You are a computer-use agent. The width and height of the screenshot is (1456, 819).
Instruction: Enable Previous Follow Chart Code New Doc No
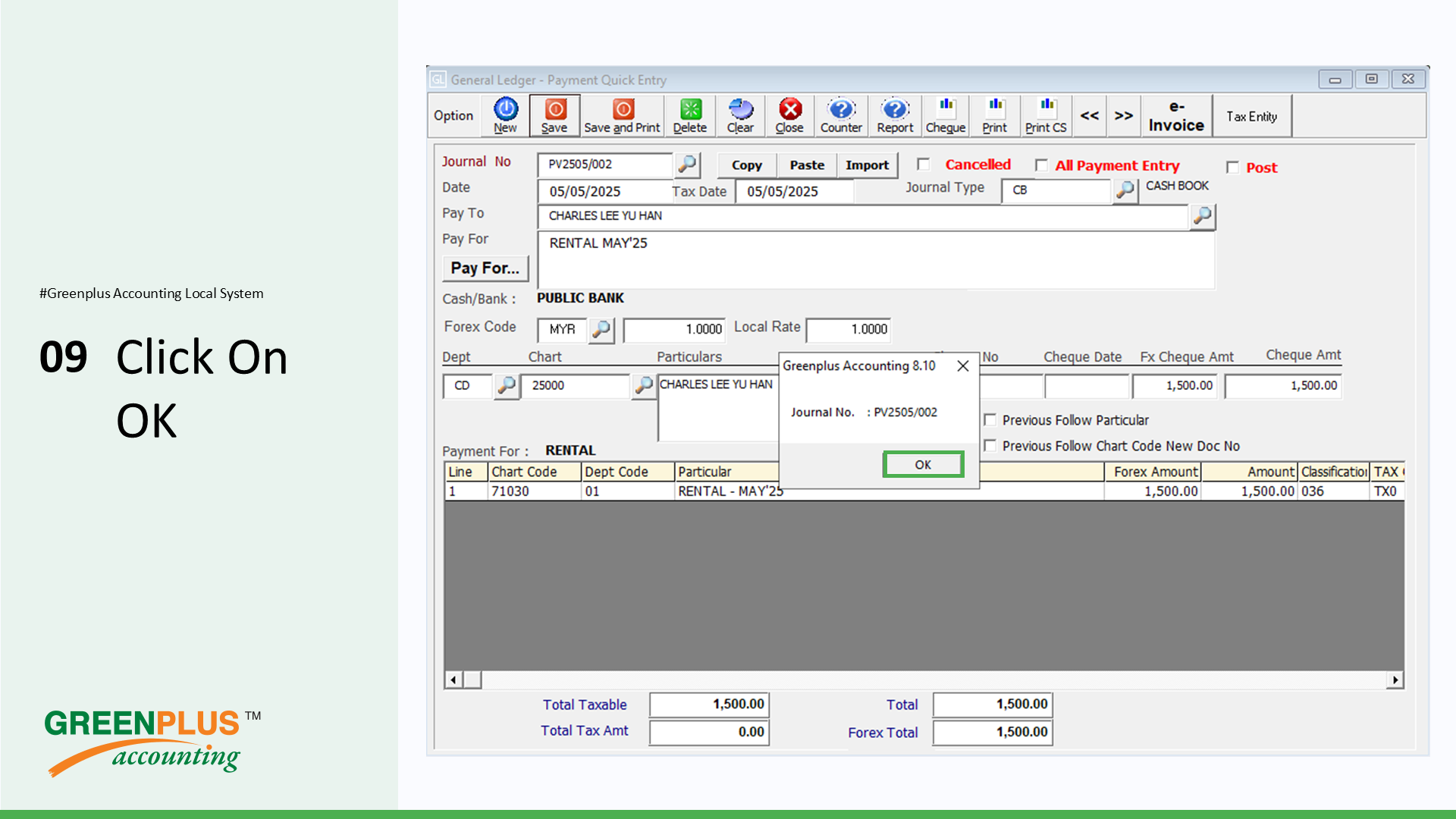coord(990,446)
